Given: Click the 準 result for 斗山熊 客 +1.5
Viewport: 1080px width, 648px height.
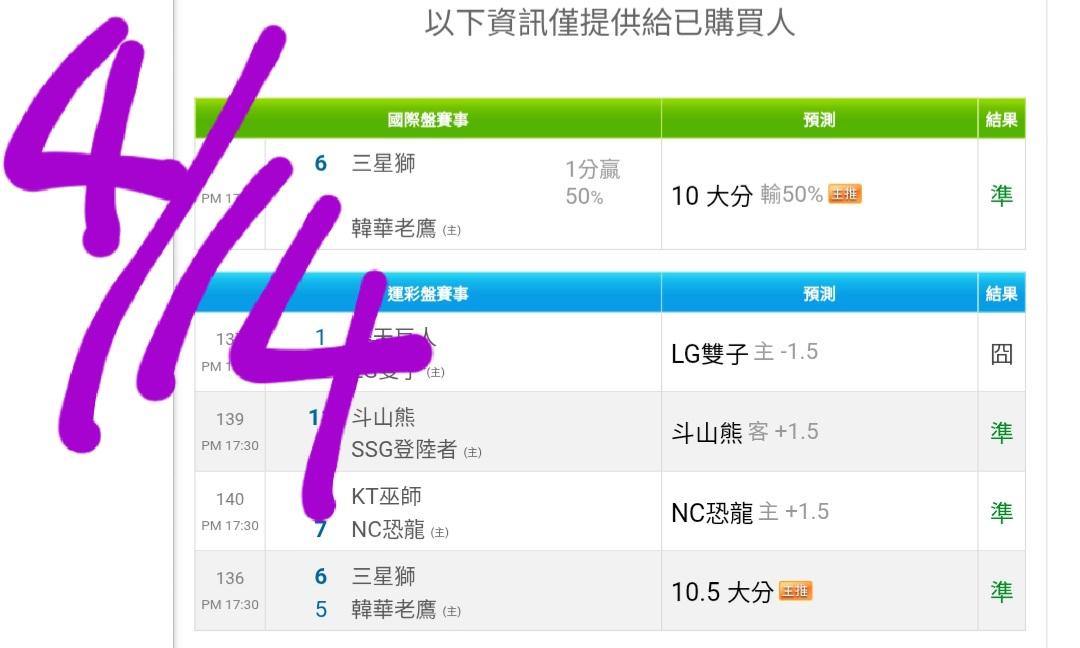Looking at the screenshot, I should 1001,432.
